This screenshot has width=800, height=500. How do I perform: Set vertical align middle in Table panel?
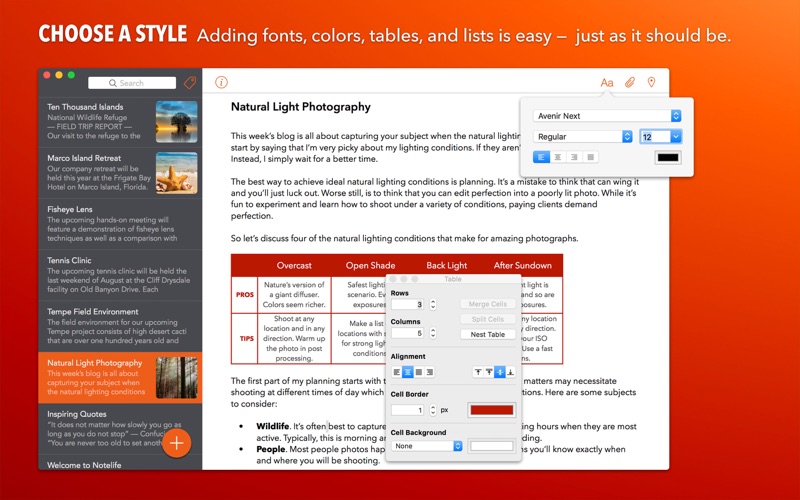(x=500, y=372)
